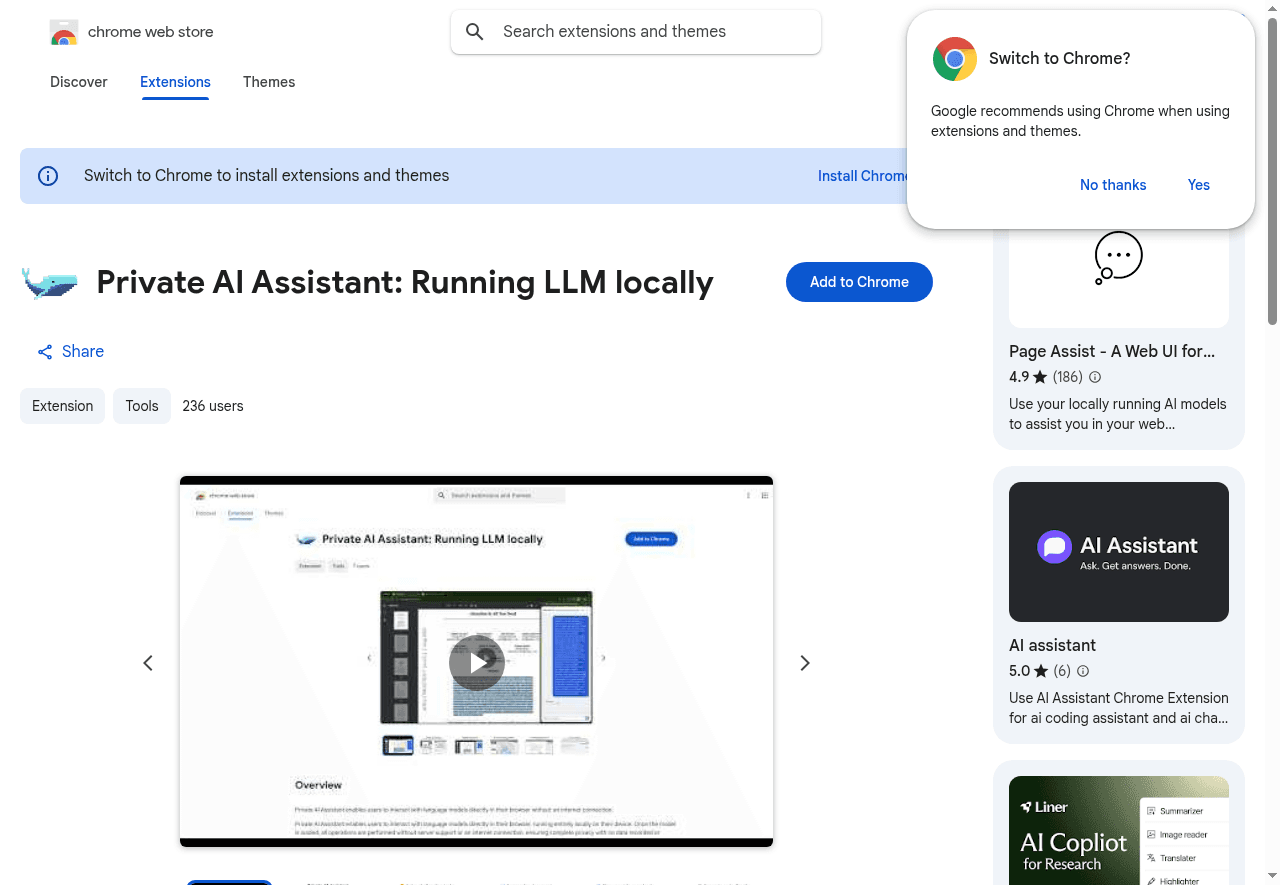The height and width of the screenshot is (885, 1280).
Task: Click the Add to Chrome button
Action: tap(859, 282)
